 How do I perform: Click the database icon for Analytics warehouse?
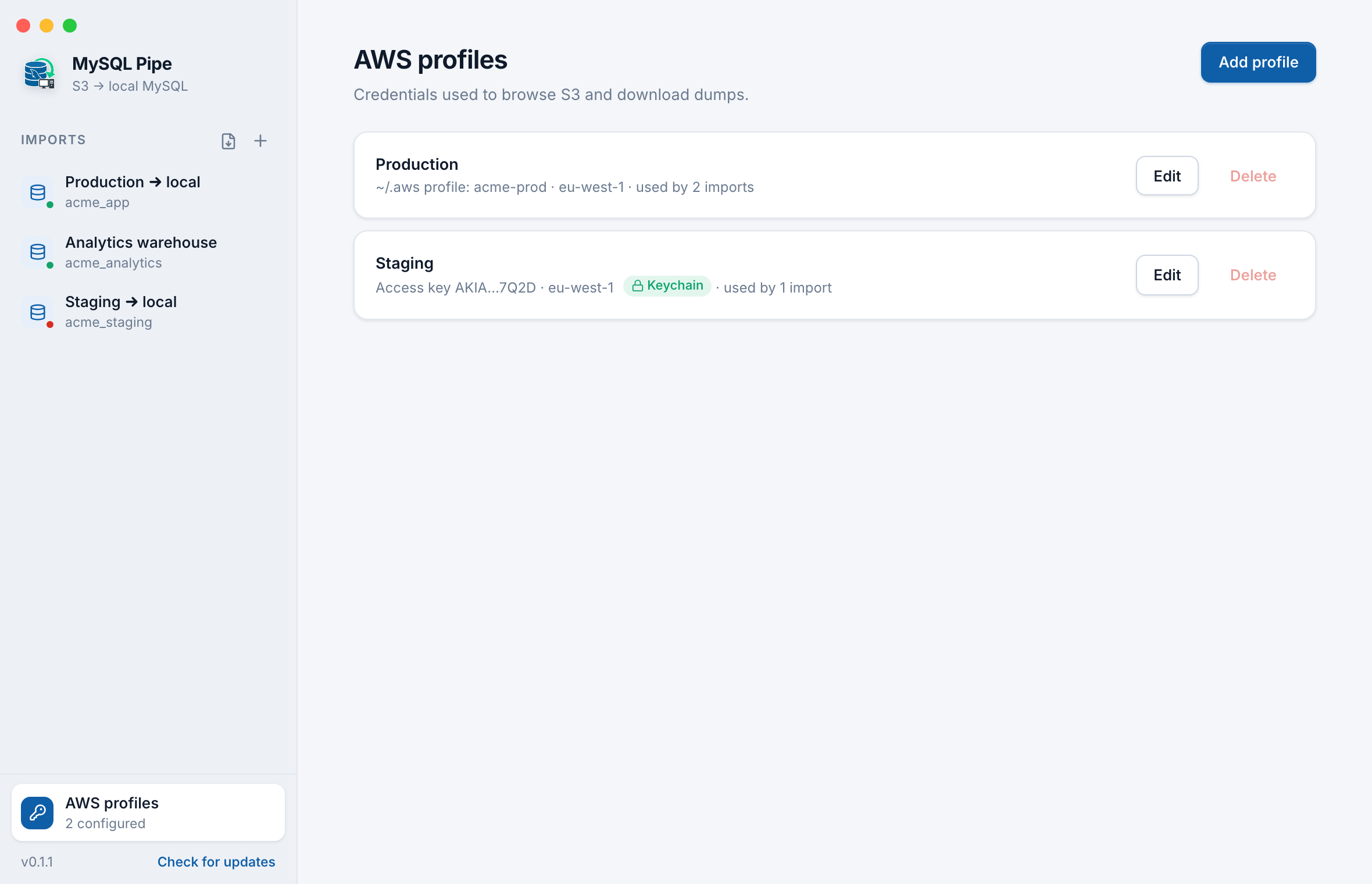point(38,252)
